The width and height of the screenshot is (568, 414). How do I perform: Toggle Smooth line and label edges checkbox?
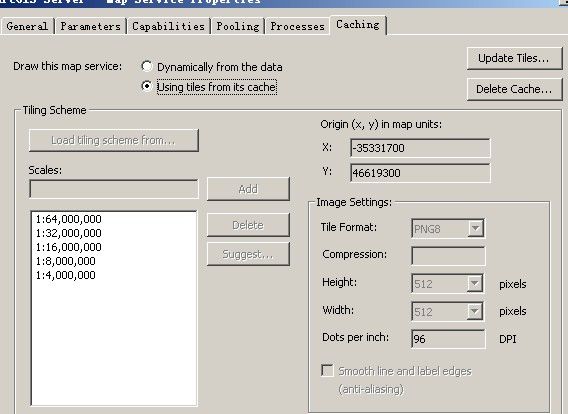[327, 371]
